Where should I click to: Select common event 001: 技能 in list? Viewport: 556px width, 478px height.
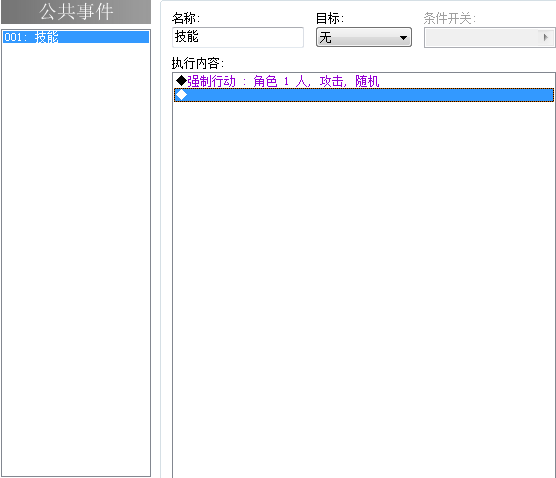click(x=76, y=37)
